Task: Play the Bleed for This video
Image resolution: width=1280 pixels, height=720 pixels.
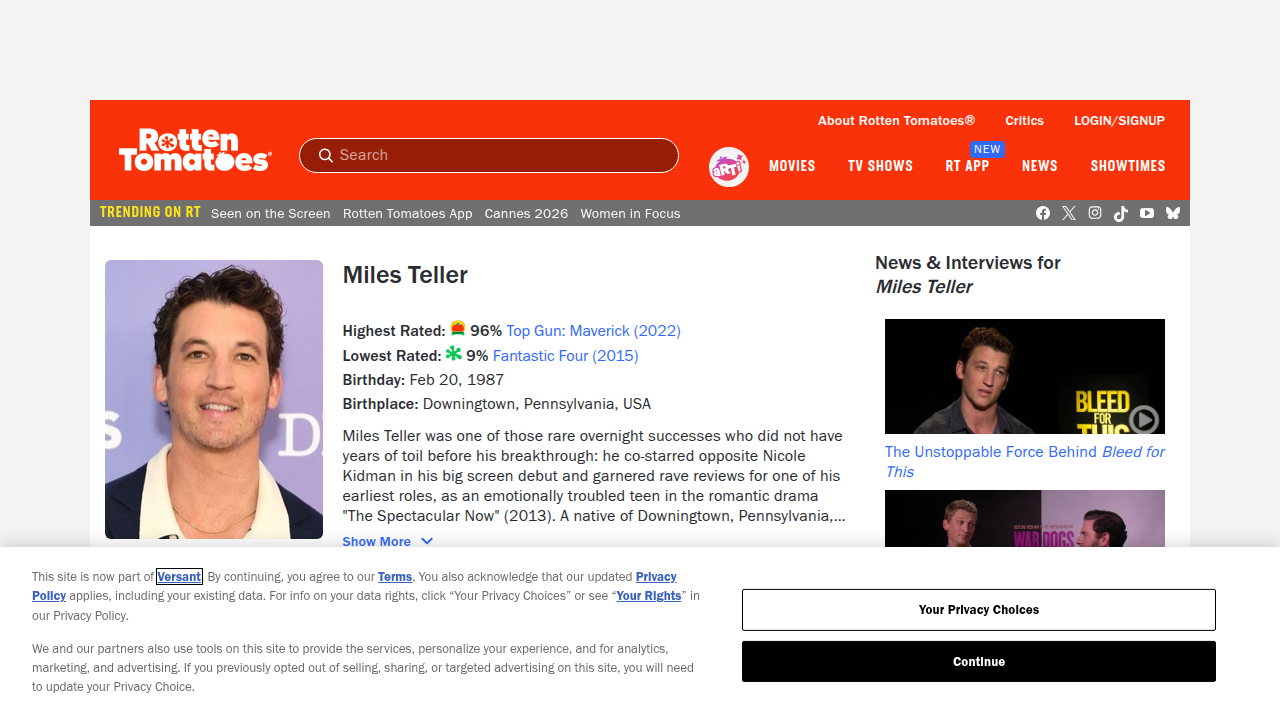Action: (1143, 419)
